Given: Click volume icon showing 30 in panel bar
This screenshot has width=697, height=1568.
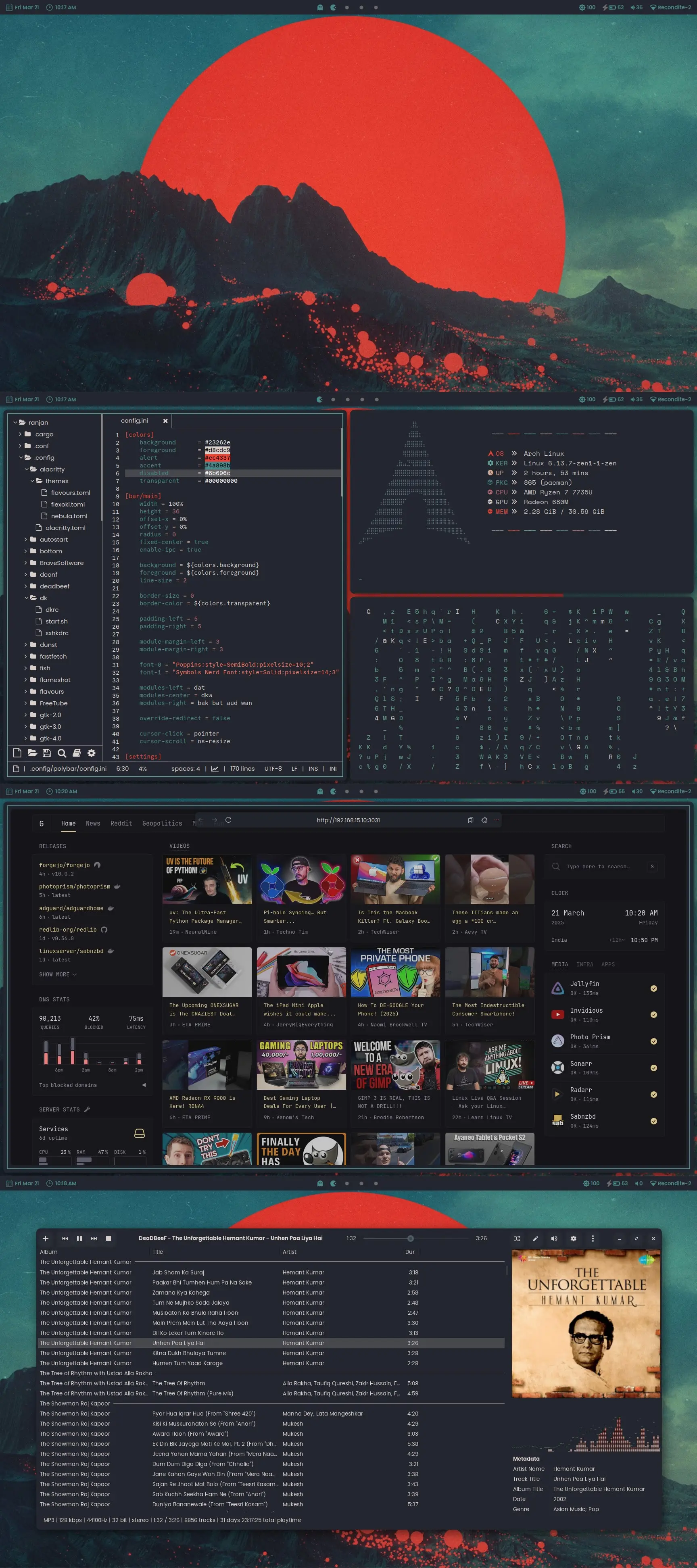Looking at the screenshot, I should 637,791.
